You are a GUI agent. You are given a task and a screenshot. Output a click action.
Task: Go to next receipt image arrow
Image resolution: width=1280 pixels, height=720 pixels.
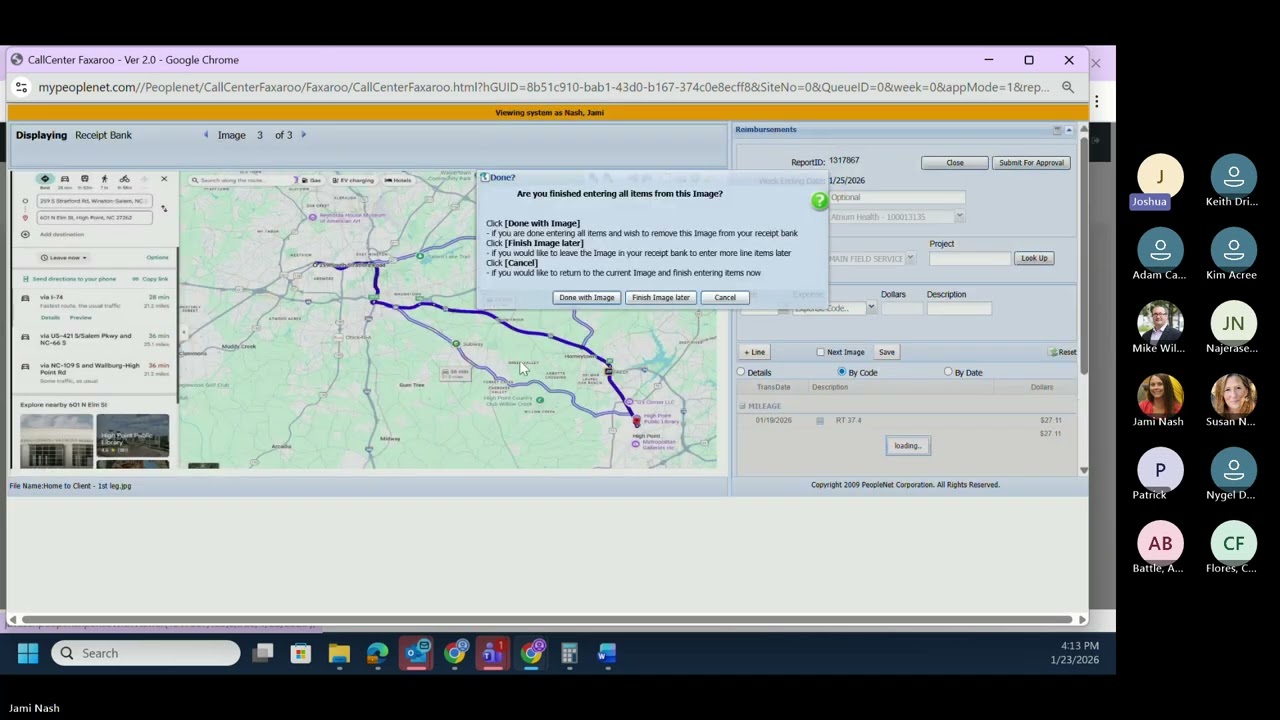click(x=303, y=135)
